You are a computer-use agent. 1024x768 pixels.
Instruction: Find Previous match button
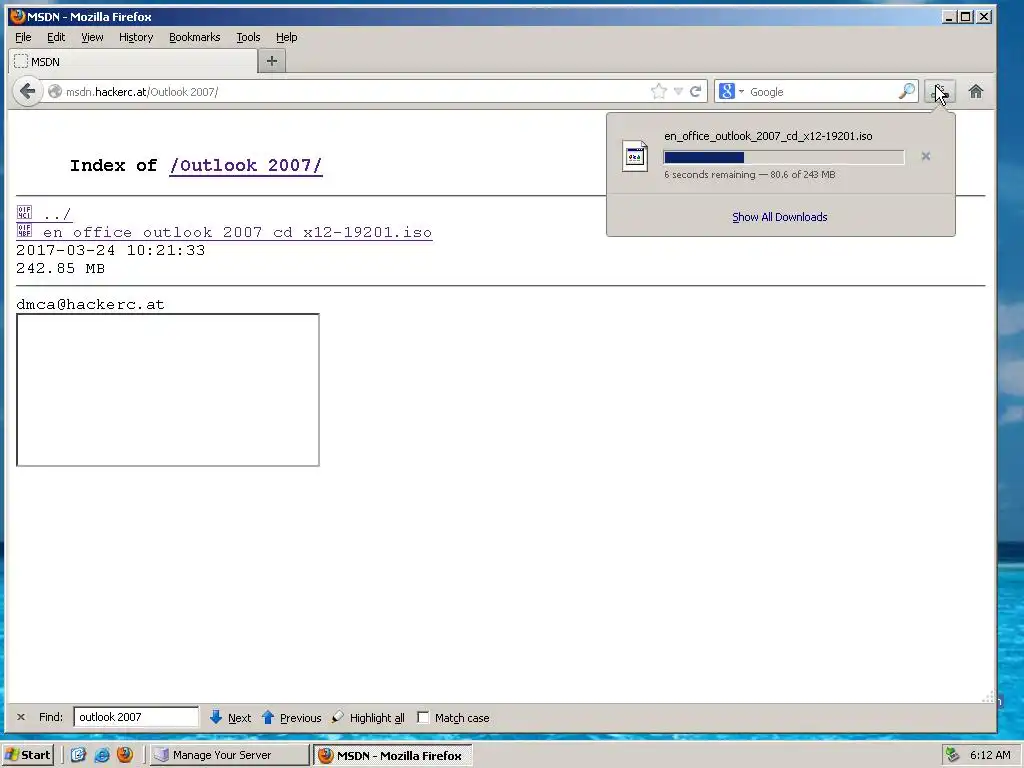[x=291, y=718]
